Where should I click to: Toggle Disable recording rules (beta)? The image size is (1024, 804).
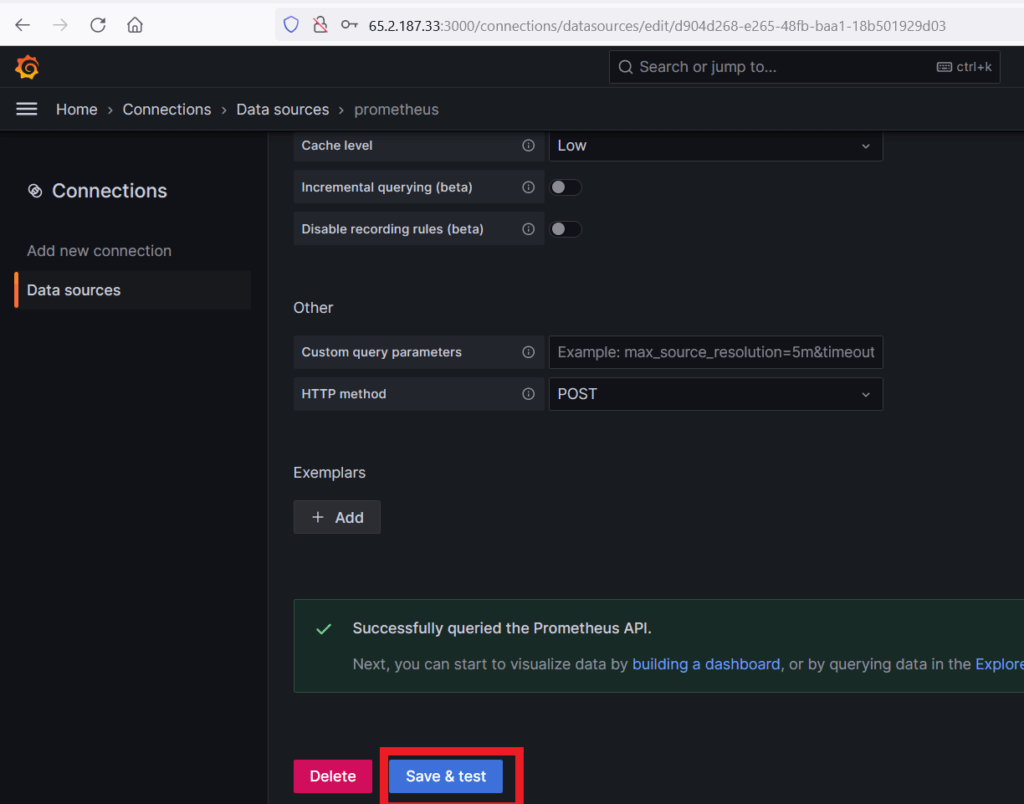[565, 229]
